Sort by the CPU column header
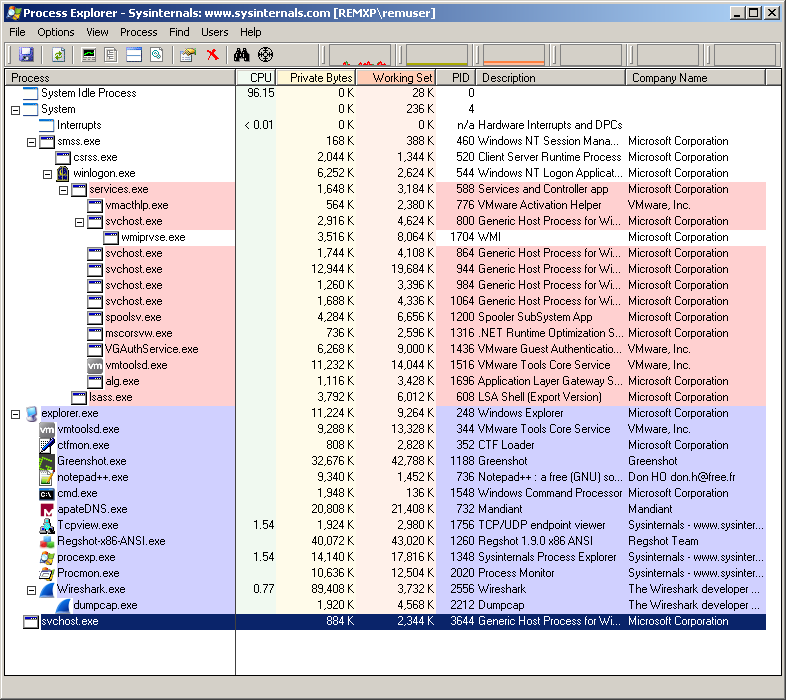This screenshot has width=786, height=700. click(x=256, y=78)
